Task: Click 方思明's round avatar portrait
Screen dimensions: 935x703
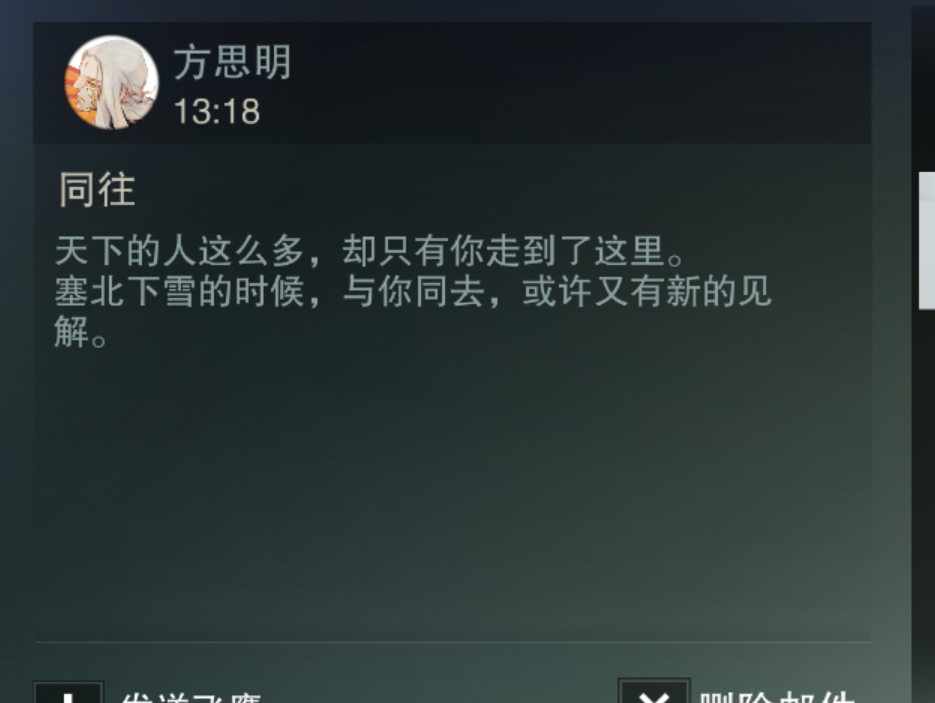Action: 112,82
